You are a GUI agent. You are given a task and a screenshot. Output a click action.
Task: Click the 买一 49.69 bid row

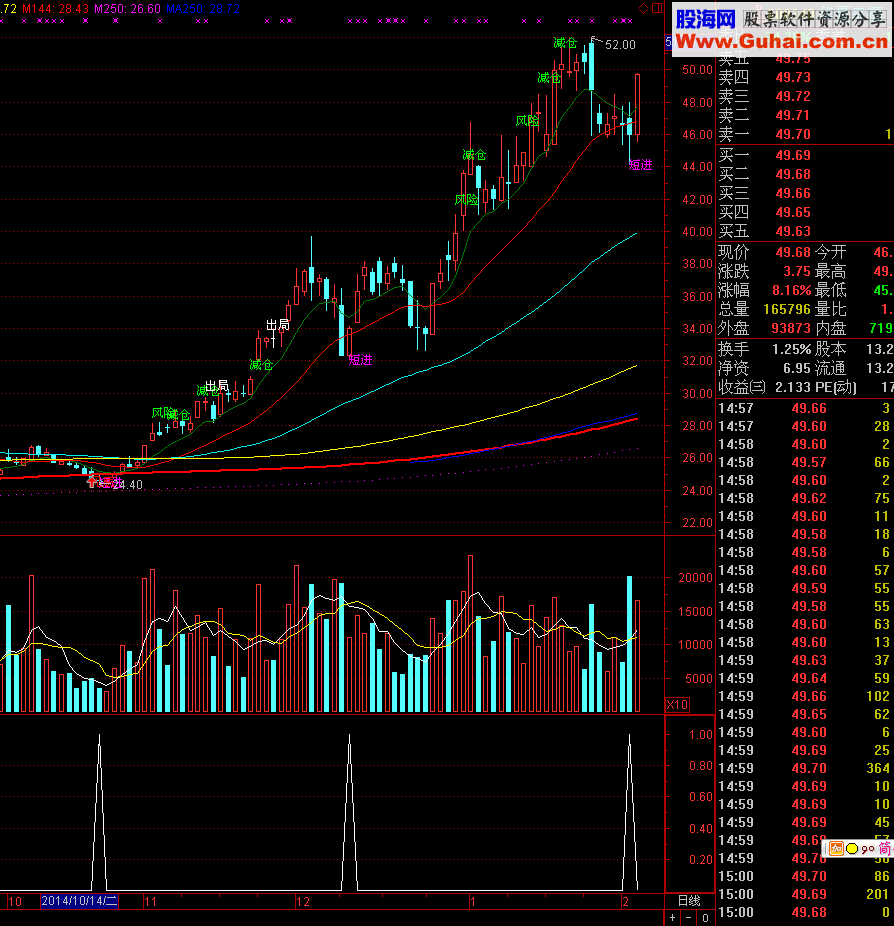[x=804, y=155]
